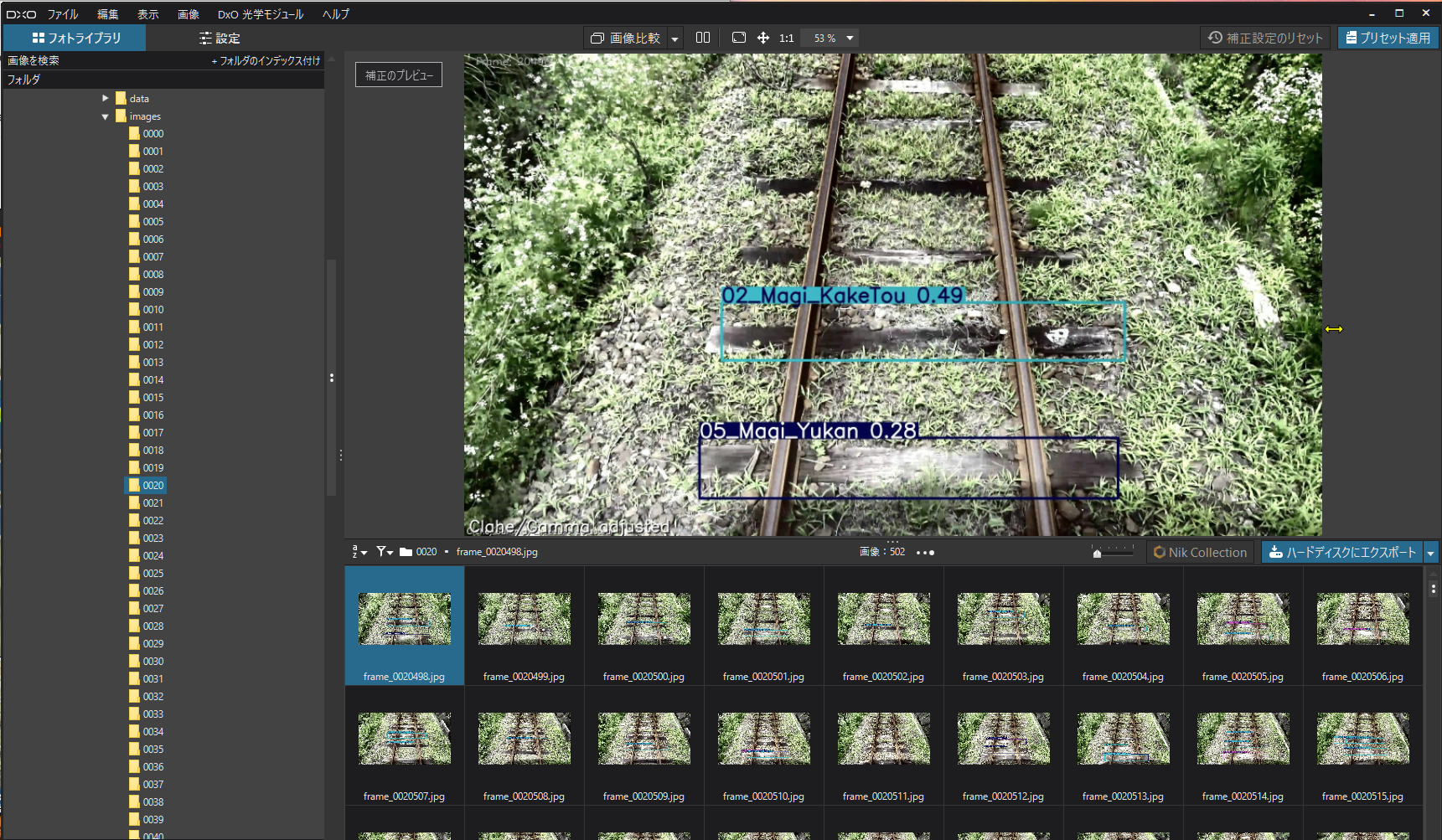Click the プリセット適用 button
Screen dimensions: 1442x840
[1388, 38]
